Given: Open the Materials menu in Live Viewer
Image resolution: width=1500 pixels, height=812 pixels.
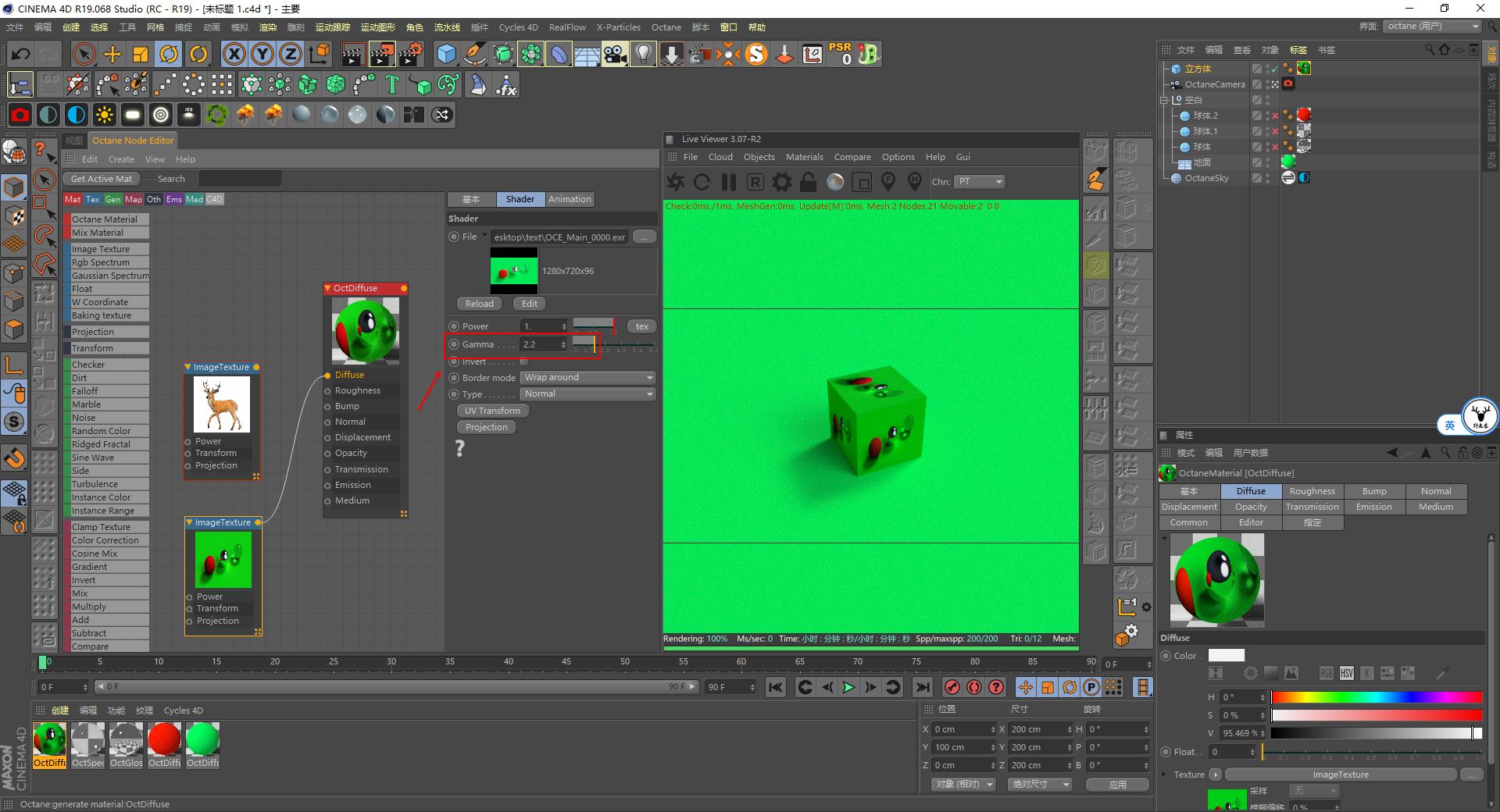Looking at the screenshot, I should 804,157.
